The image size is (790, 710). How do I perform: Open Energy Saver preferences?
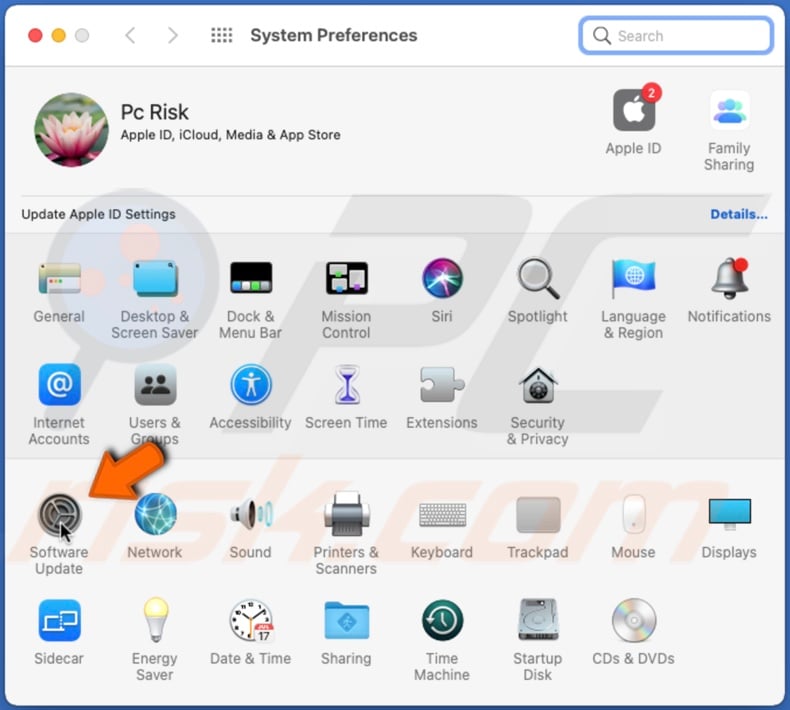tap(155, 620)
